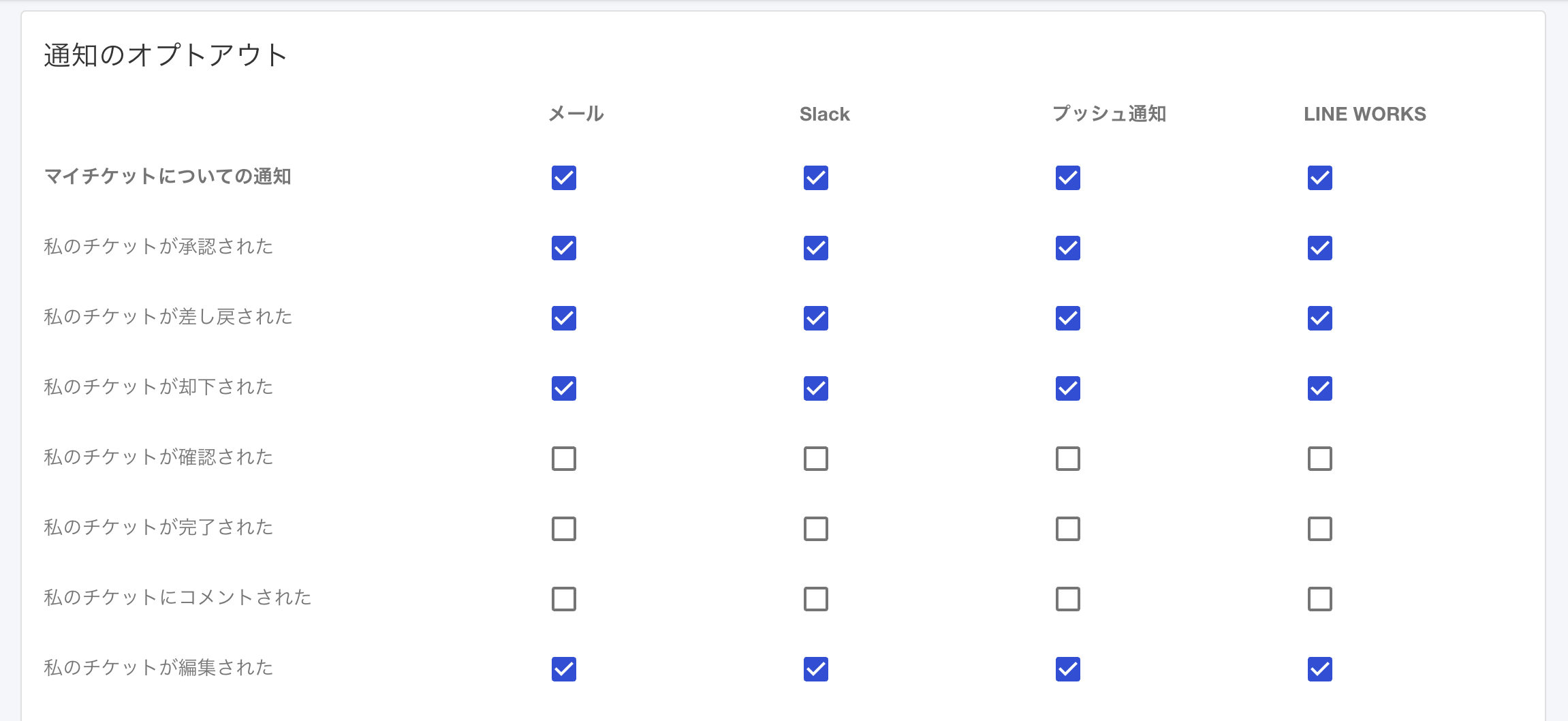Screen dimensions: 1568x721
Task: Check メール for 私のチケットが確認された
Action: [x=564, y=459]
